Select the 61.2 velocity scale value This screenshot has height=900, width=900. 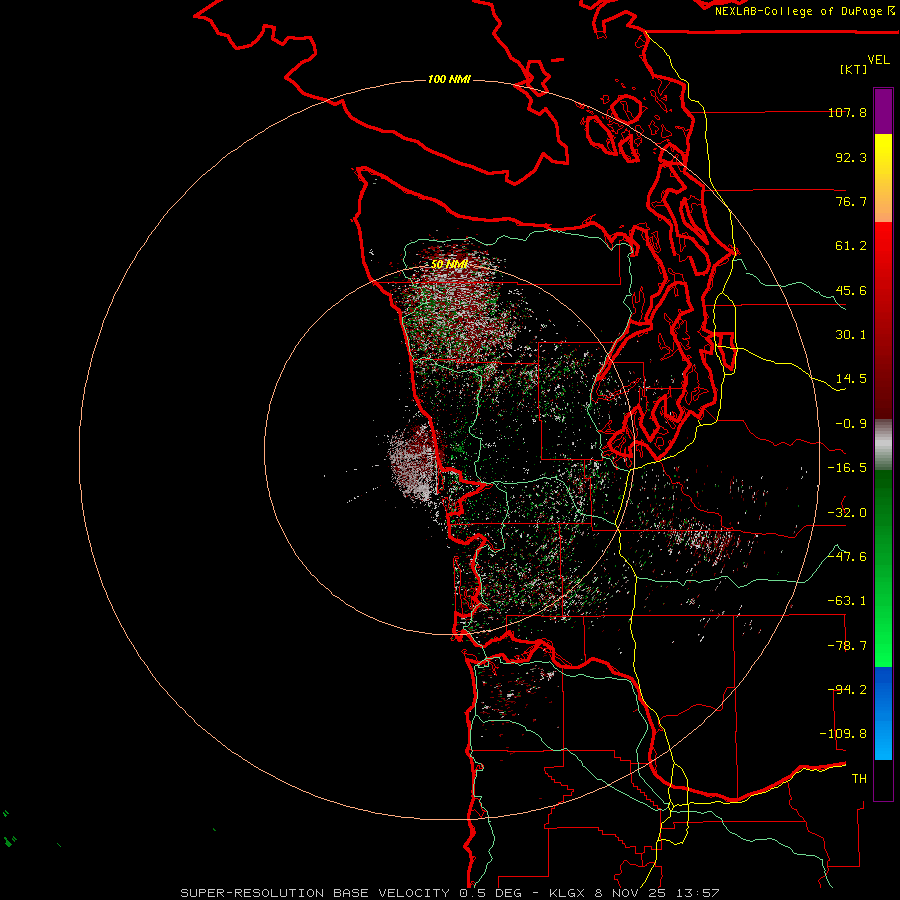[851, 246]
